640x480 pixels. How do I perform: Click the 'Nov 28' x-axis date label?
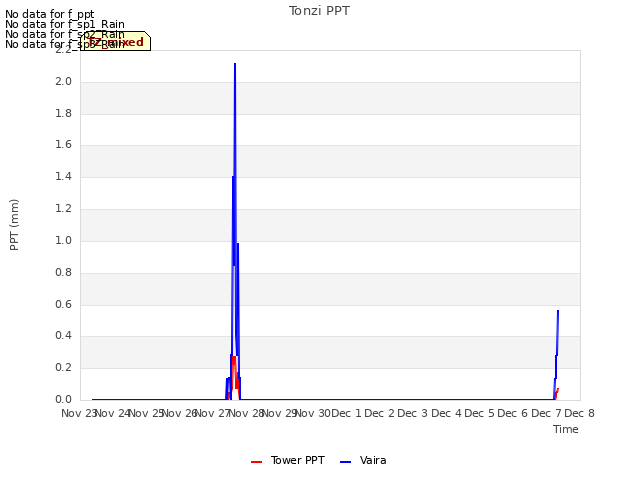pos(246,413)
